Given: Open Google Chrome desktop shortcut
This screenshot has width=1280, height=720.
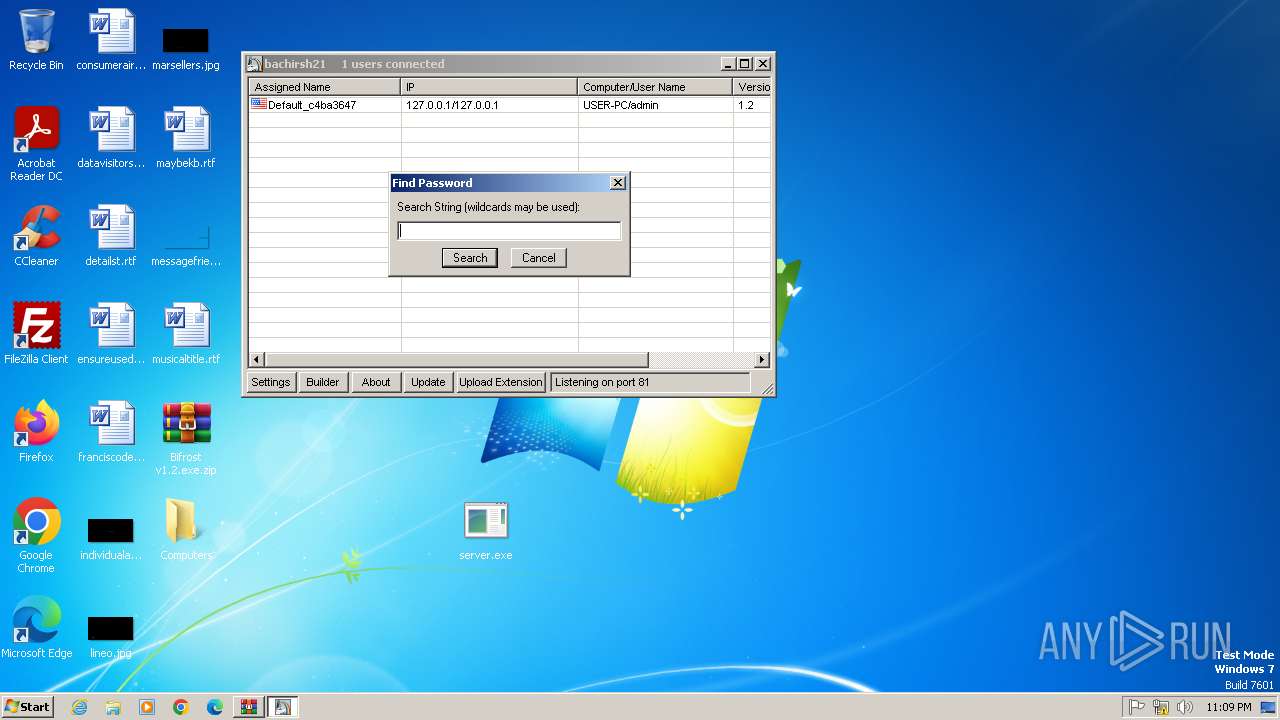Looking at the screenshot, I should point(36,535).
